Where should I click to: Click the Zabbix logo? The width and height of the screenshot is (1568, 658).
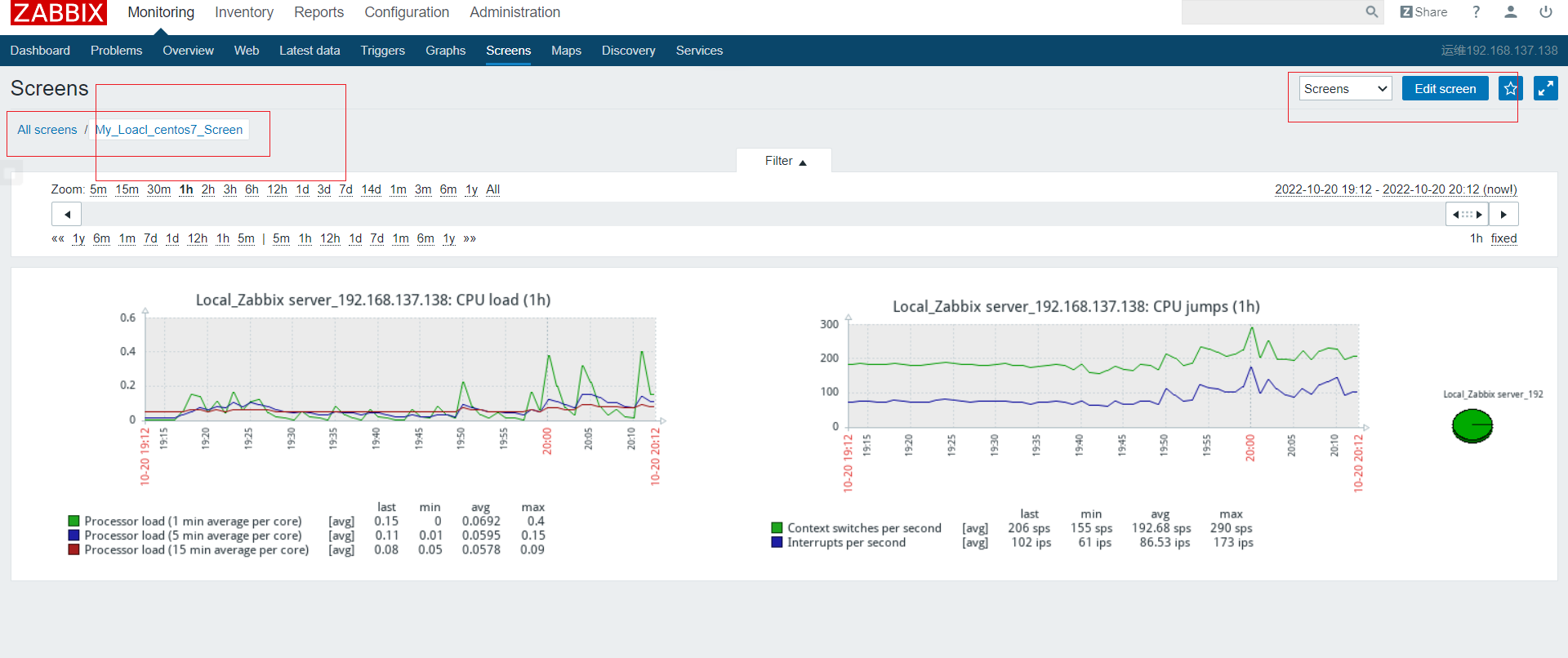[58, 12]
